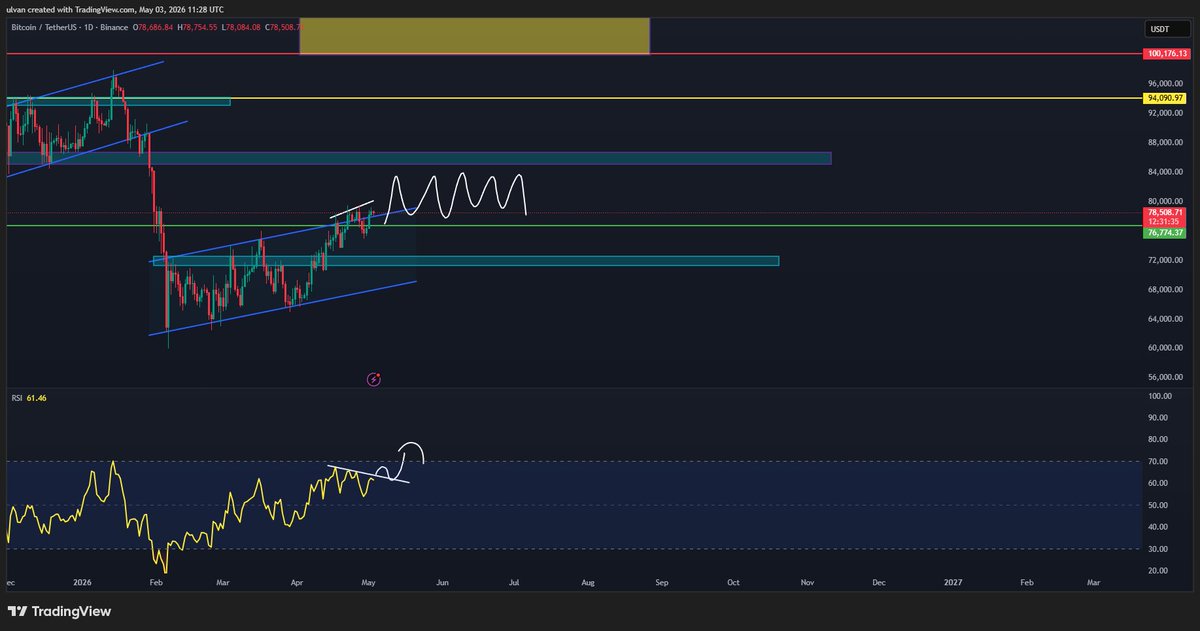Viewport: 1200px width, 631px height.
Task: Click the RSI 50.00 axis label
Action: [1158, 505]
